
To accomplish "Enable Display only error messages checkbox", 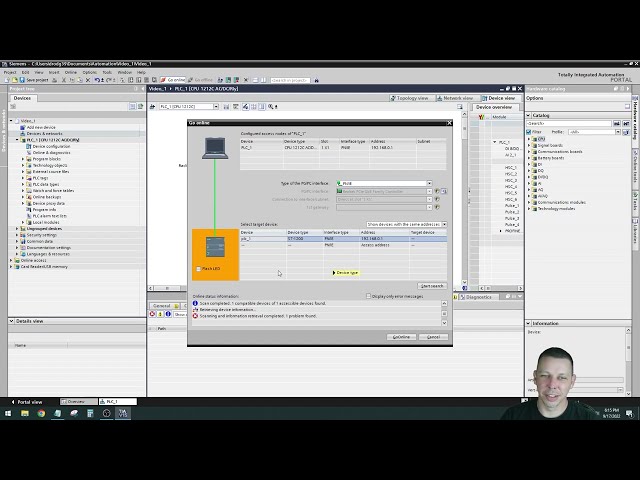I will tap(368, 296).
